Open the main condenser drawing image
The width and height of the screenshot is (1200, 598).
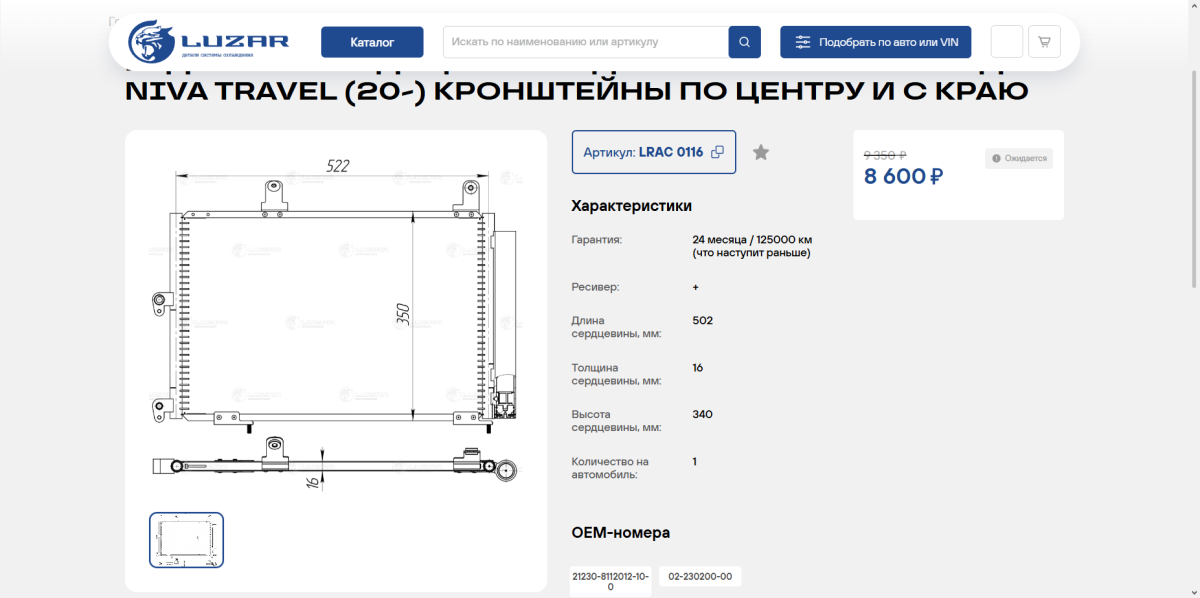tap(335, 325)
